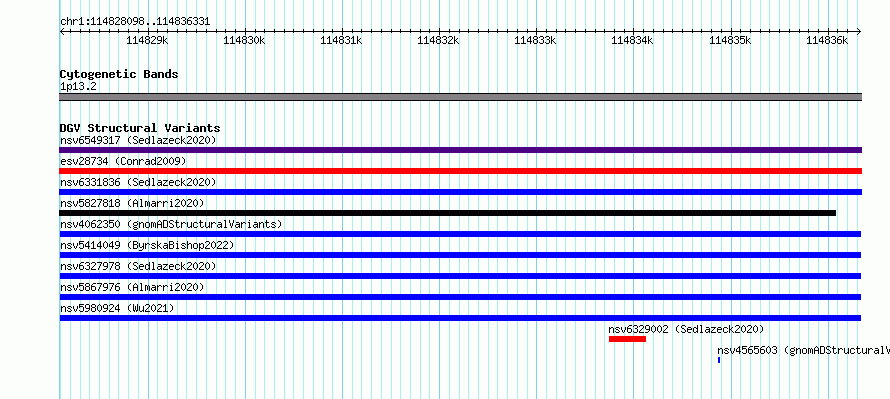Screen dimensions: 890x399
Task: Click the nsv5827818 (Almarri2020) label
Action: coord(132,203)
